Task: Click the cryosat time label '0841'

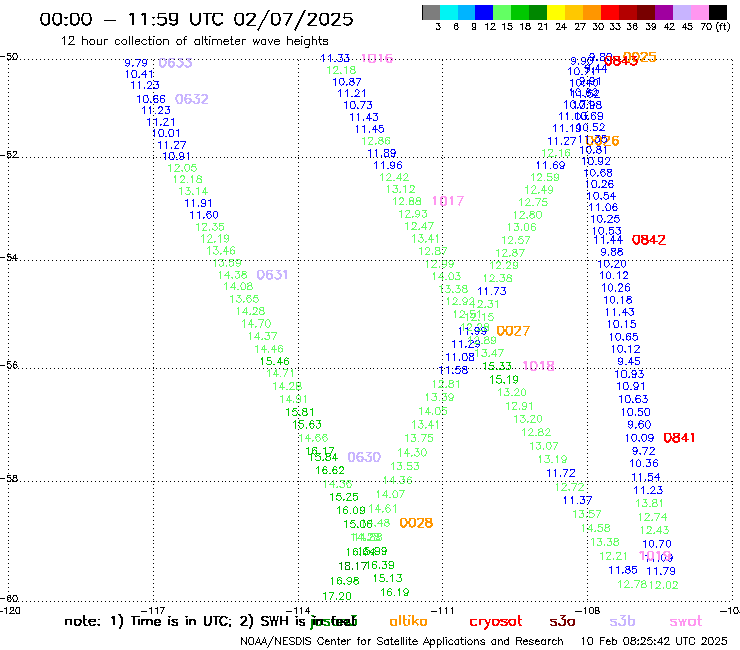Action: click(679, 438)
